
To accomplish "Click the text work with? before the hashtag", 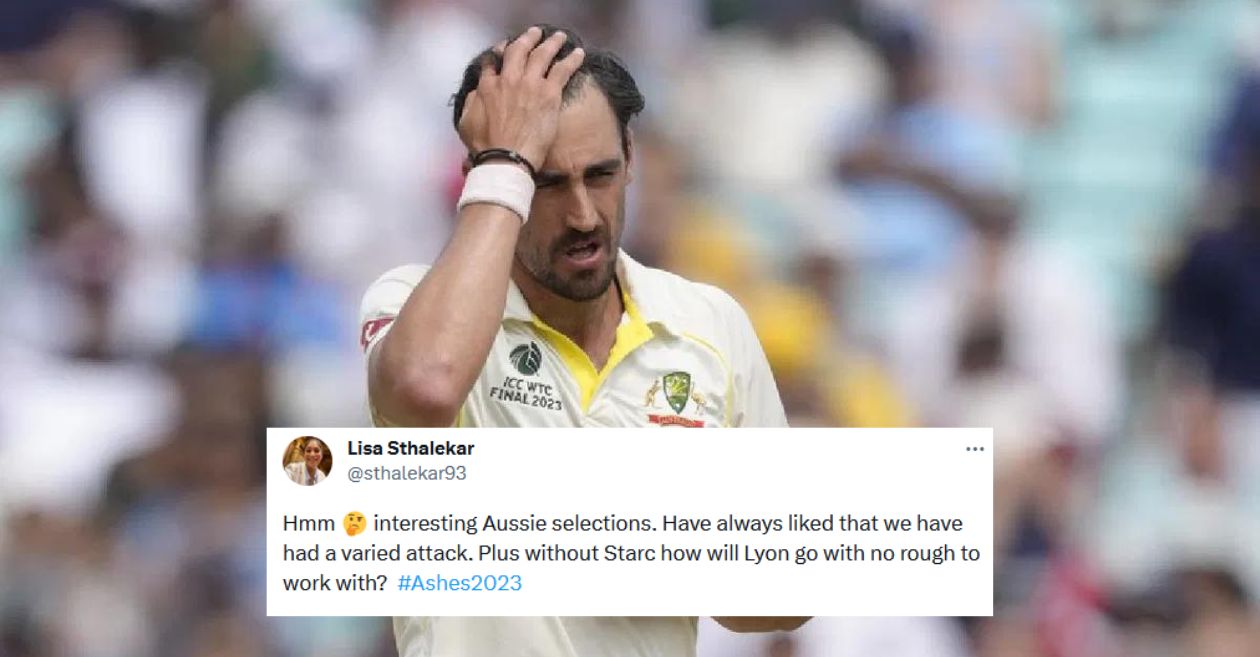I will (334, 583).
